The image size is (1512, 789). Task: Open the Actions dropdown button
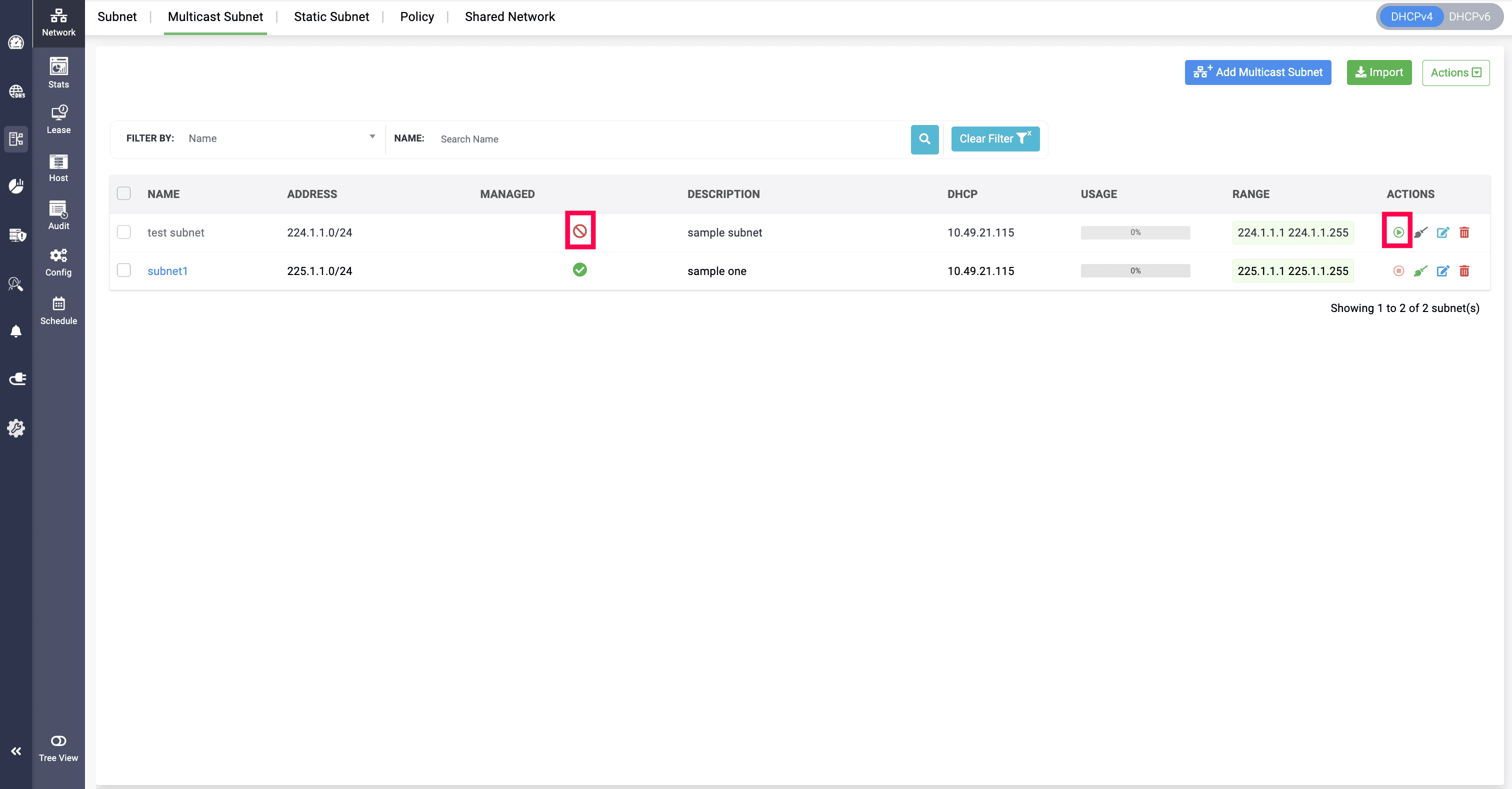pyautogui.click(x=1455, y=73)
